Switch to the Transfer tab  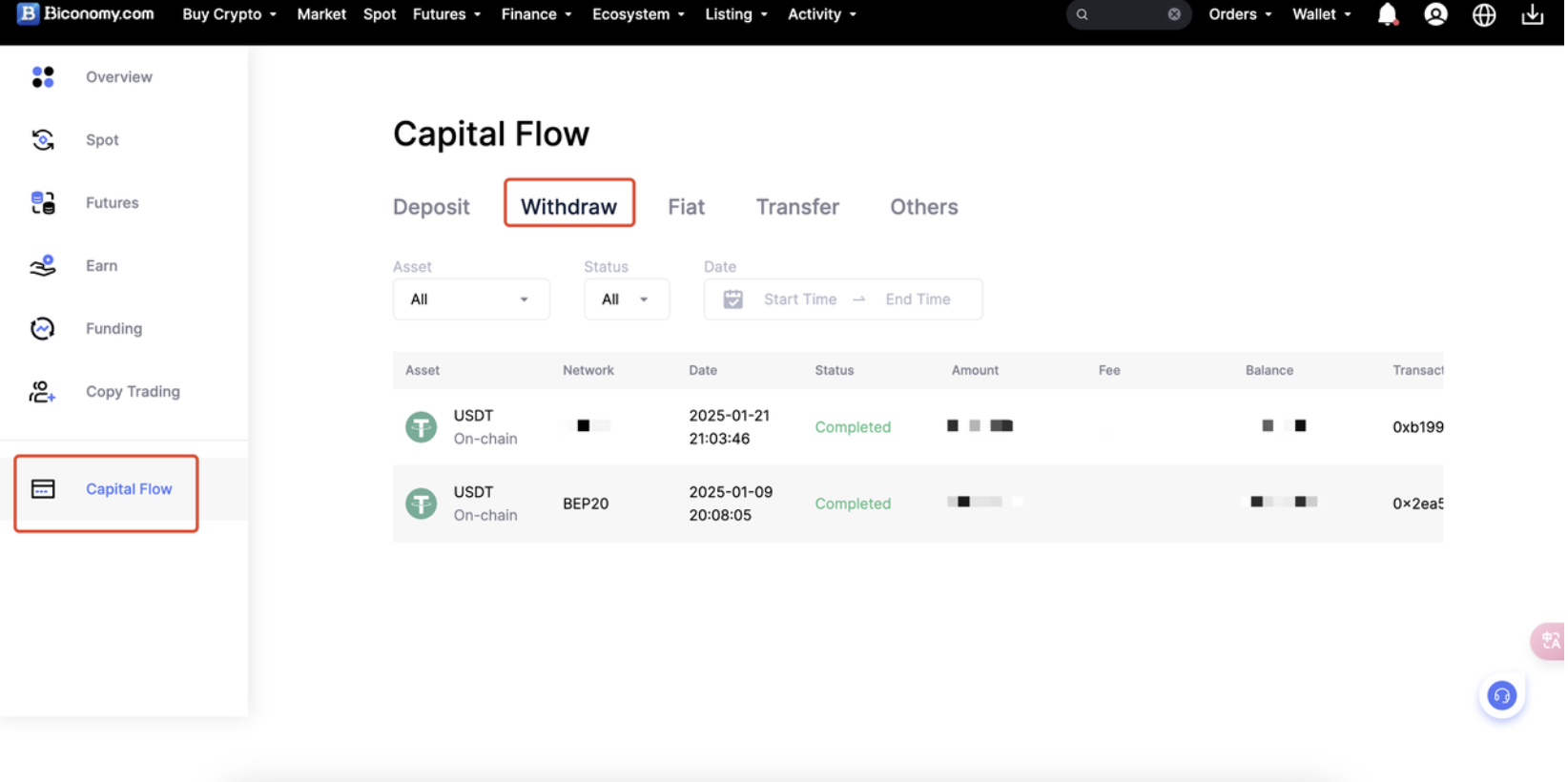(797, 207)
